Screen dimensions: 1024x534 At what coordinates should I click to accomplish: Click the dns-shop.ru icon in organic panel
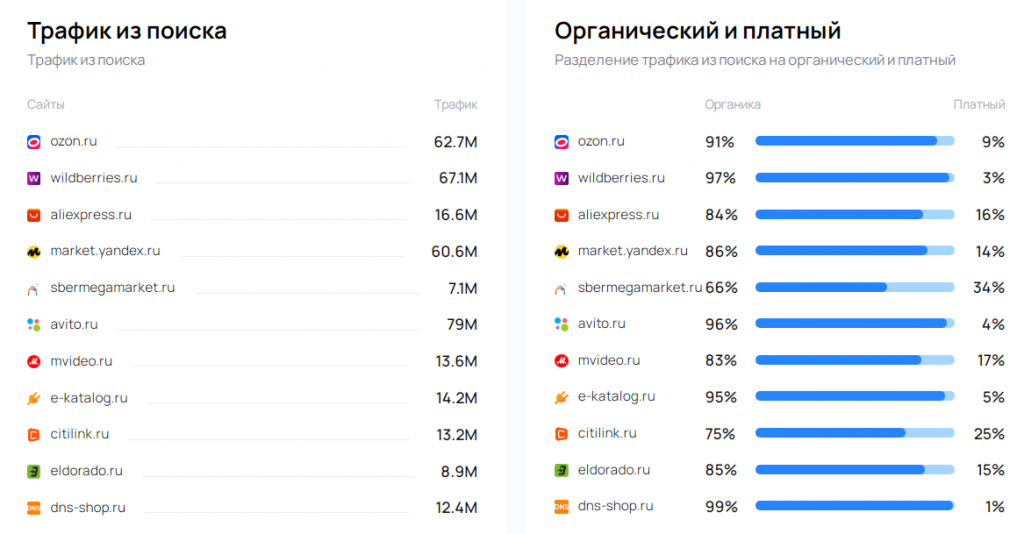561,507
